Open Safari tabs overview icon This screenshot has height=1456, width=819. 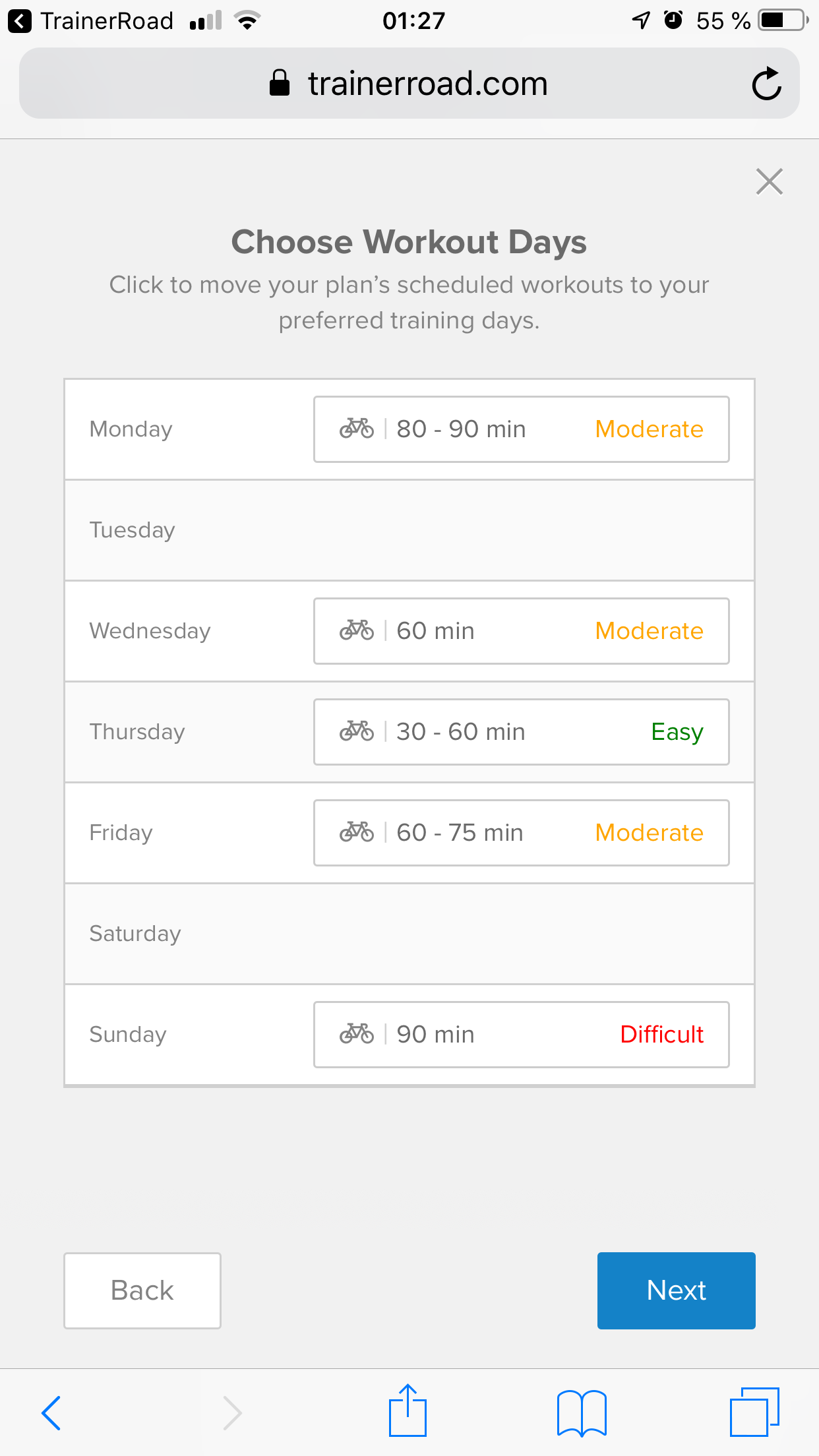pyautogui.click(x=754, y=1412)
